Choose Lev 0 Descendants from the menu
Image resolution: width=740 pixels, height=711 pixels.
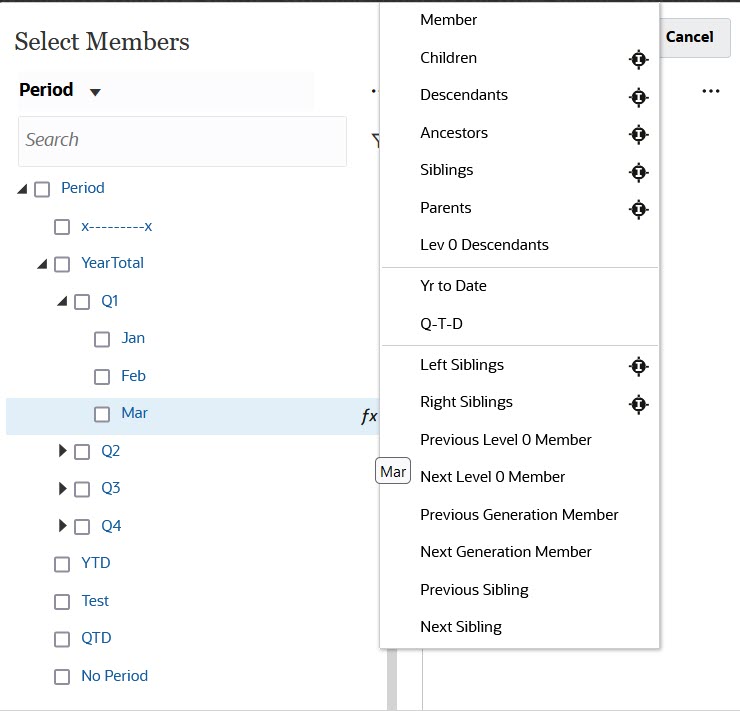(x=484, y=245)
